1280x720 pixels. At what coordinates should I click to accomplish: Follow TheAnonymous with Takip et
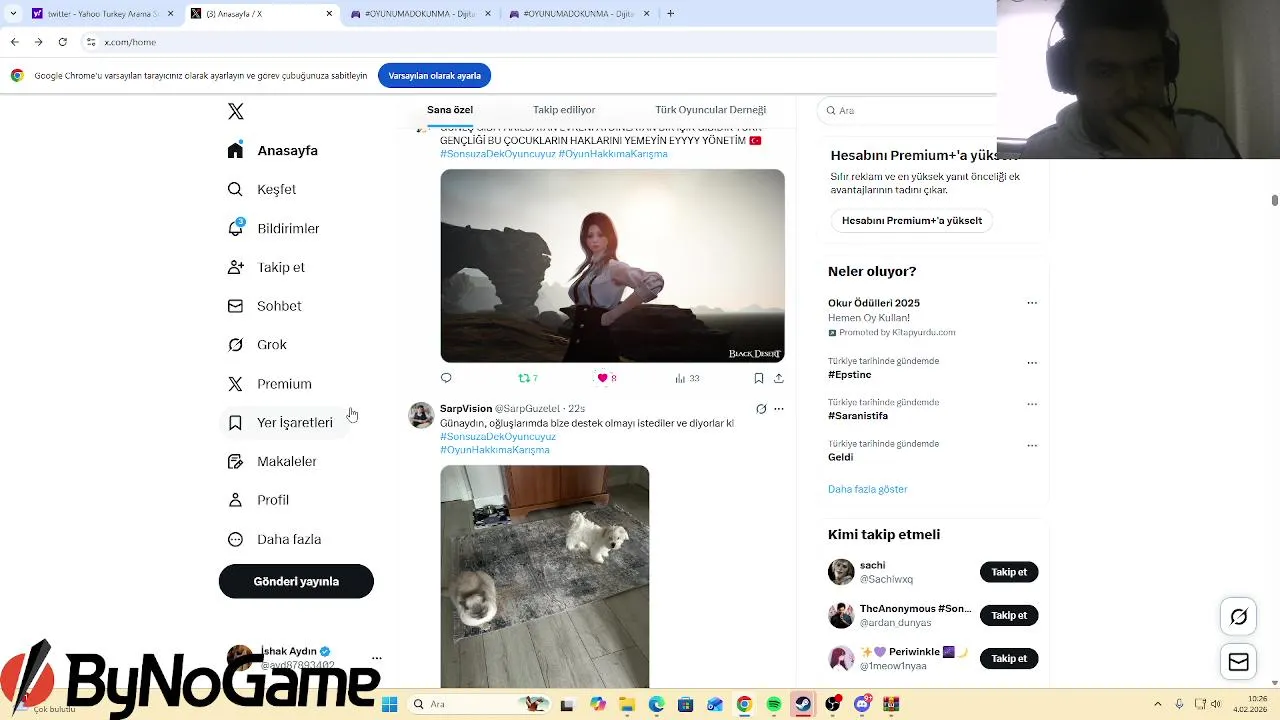[x=1009, y=615]
